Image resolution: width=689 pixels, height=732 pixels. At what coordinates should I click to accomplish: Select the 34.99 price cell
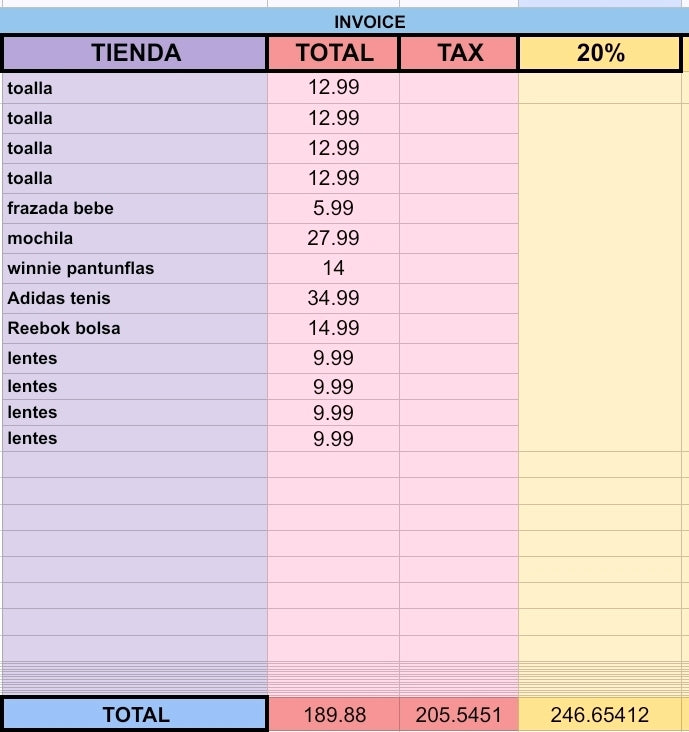coord(334,298)
